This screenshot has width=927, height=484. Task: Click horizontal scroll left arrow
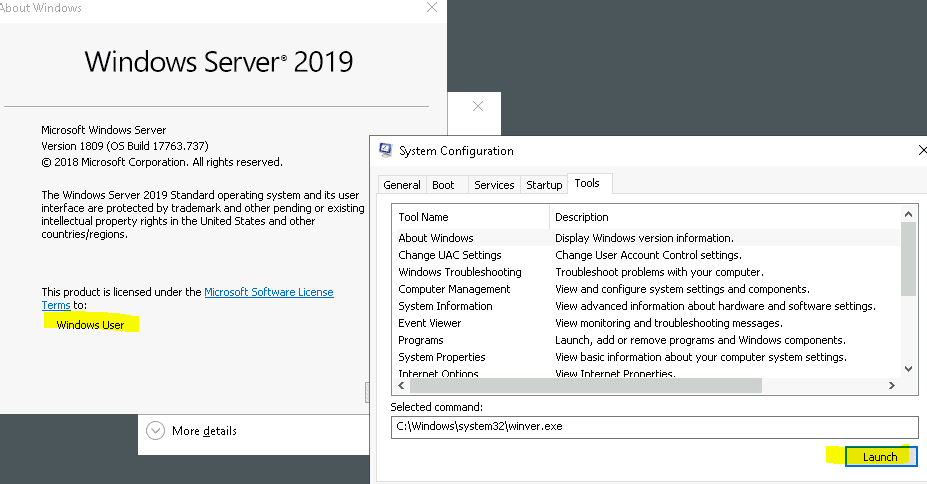[401, 385]
